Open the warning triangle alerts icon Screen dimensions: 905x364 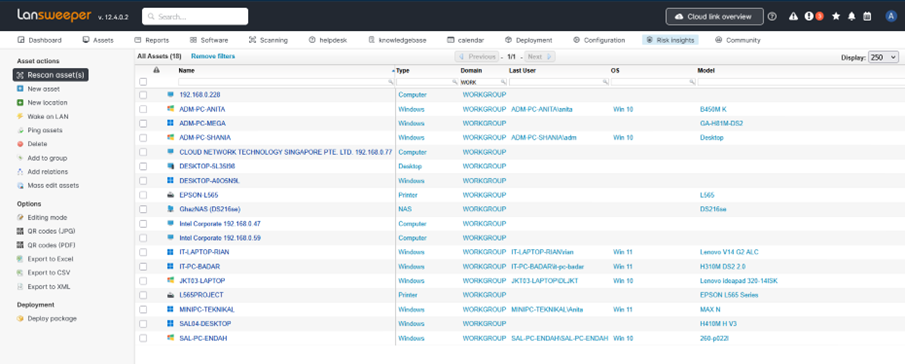click(x=793, y=17)
